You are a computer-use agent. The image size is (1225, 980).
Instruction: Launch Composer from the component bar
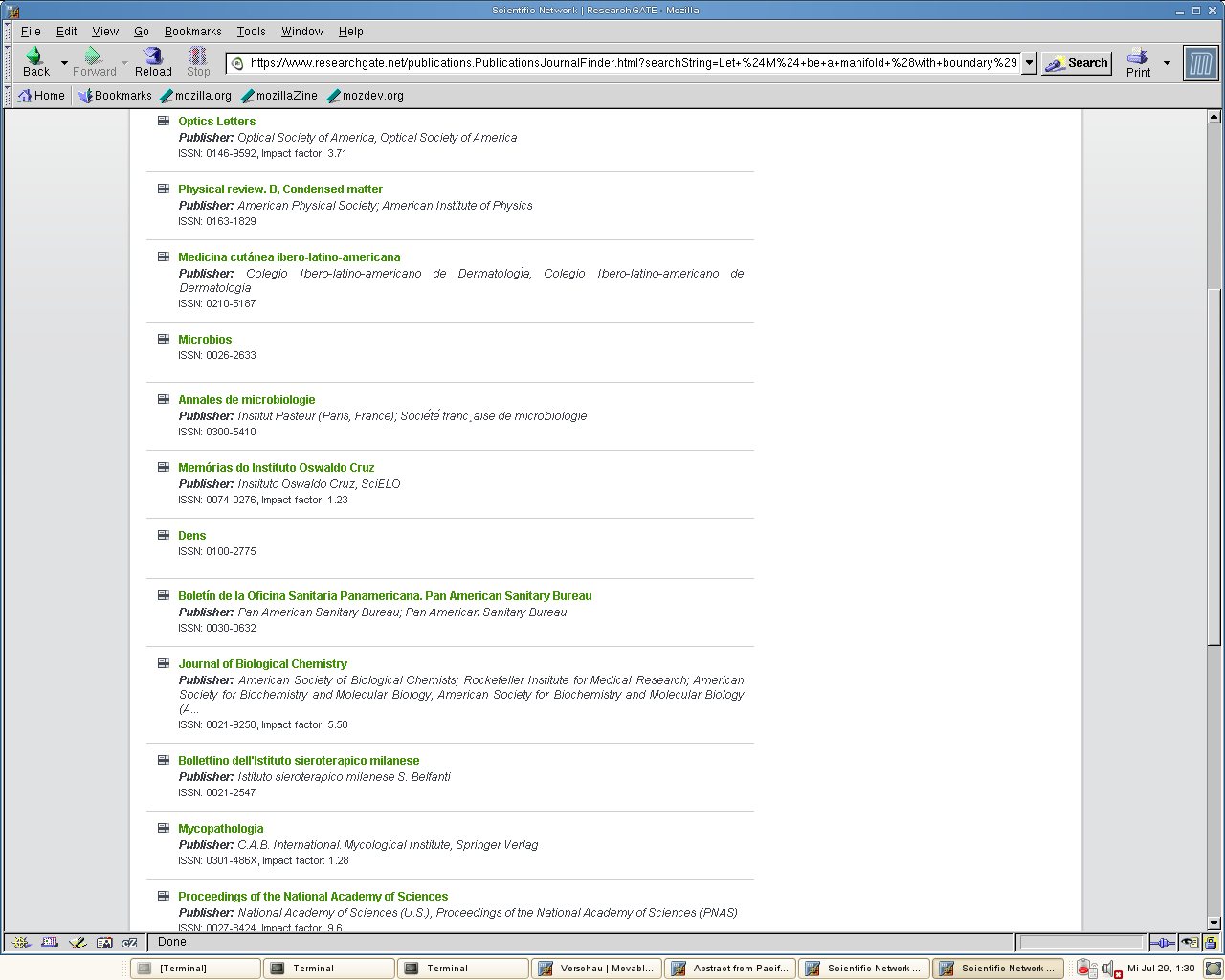pos(78,943)
